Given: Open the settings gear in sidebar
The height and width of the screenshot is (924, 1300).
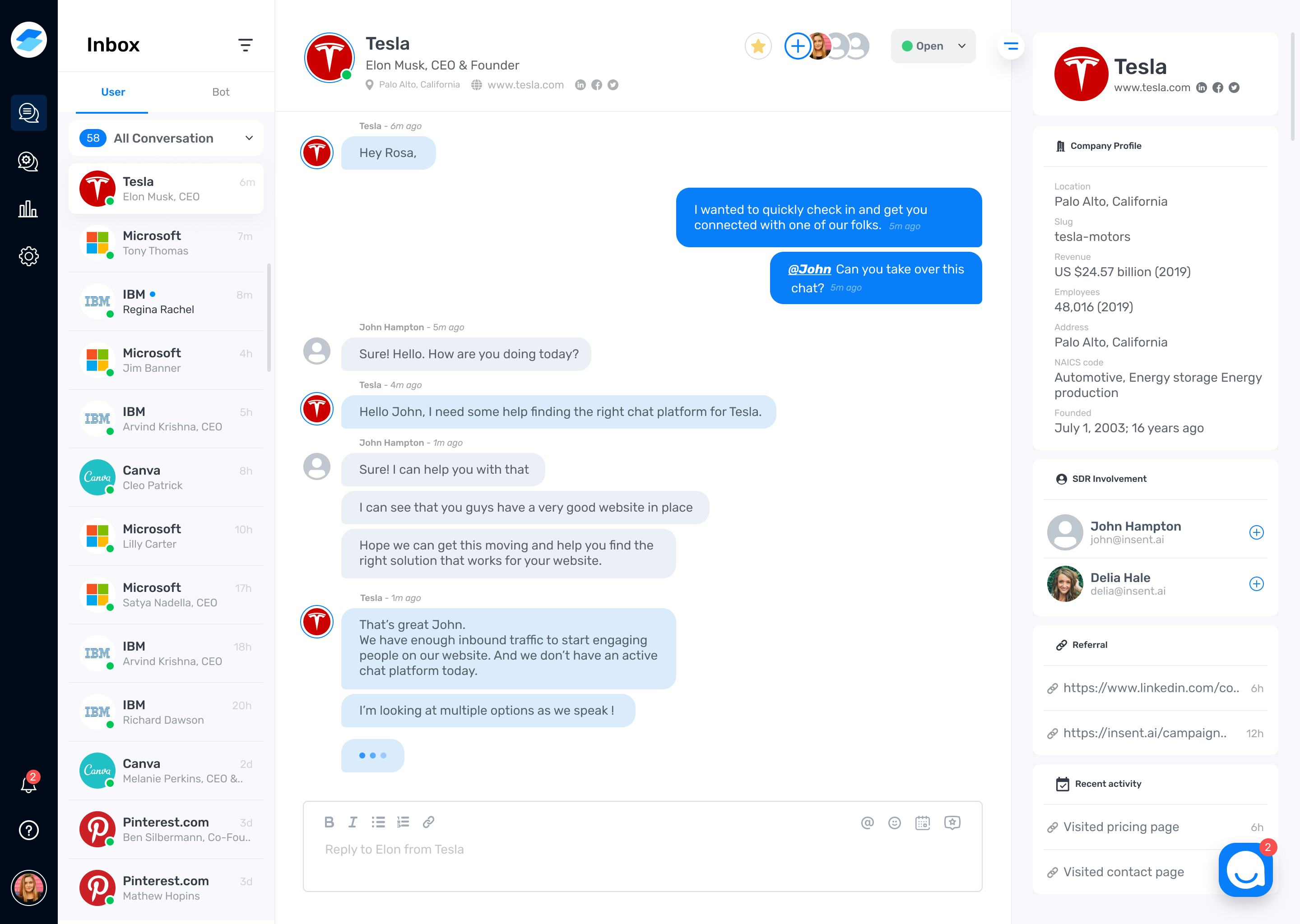Looking at the screenshot, I should pyautogui.click(x=28, y=256).
